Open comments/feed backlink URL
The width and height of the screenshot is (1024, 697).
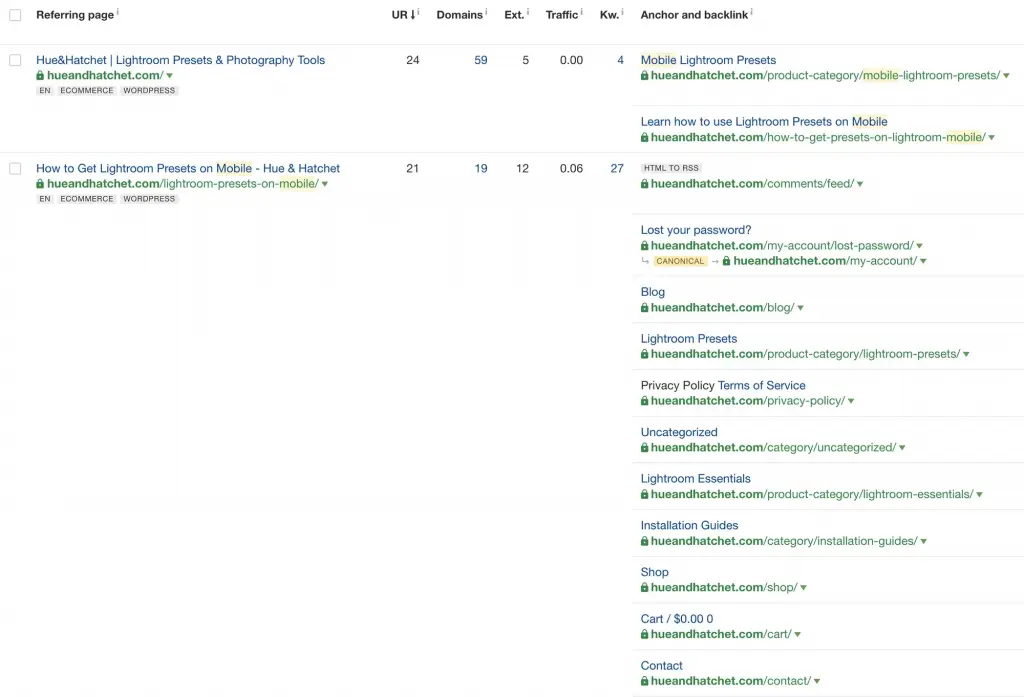tap(752, 184)
